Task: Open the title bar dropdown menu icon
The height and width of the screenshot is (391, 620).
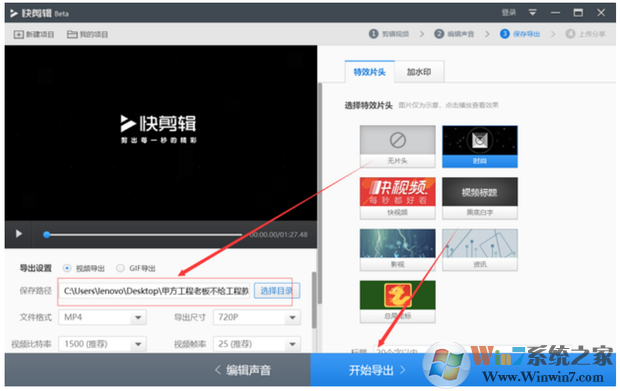Action: [x=533, y=13]
